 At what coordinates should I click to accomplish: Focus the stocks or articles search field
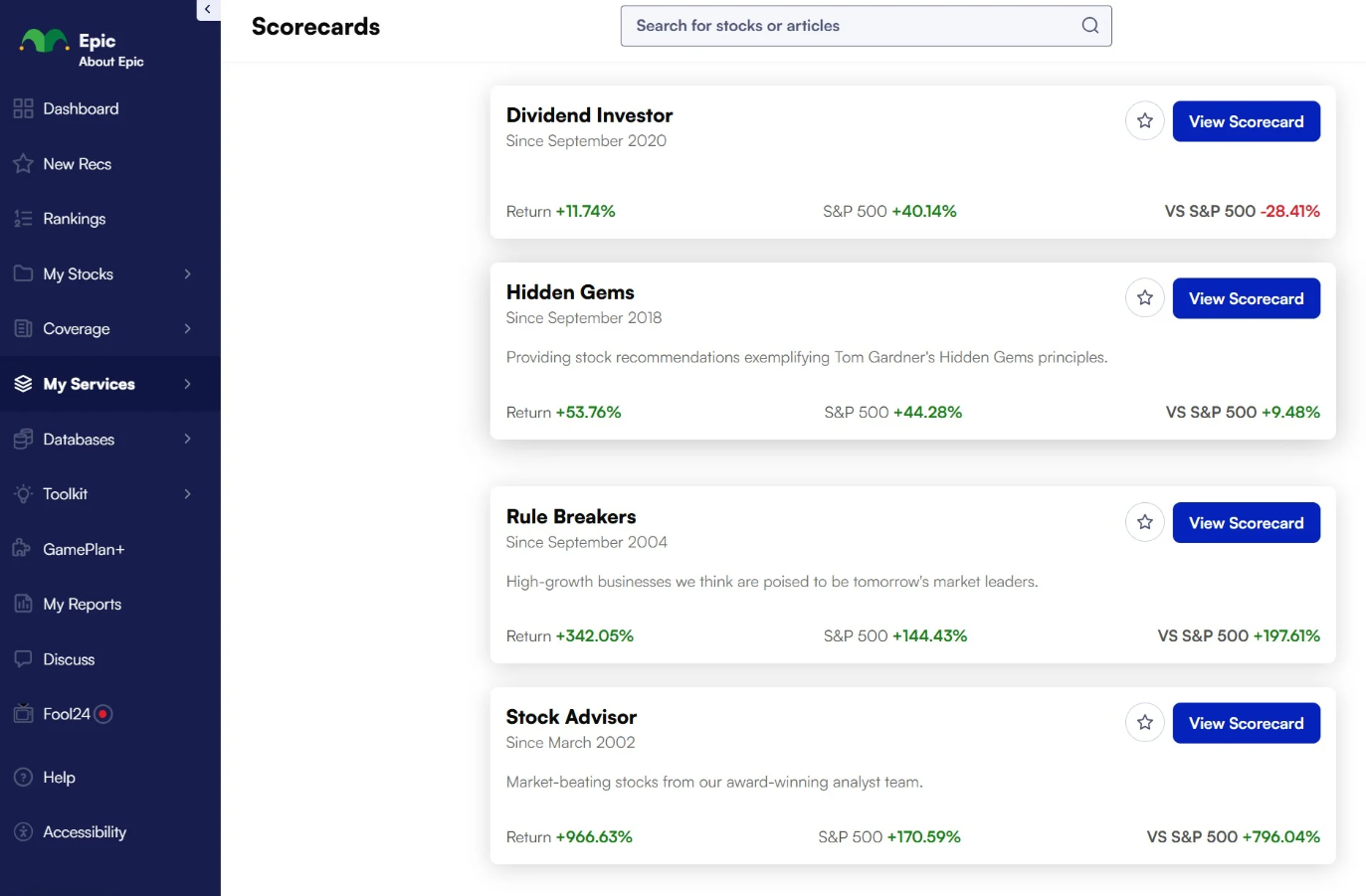[851, 26]
